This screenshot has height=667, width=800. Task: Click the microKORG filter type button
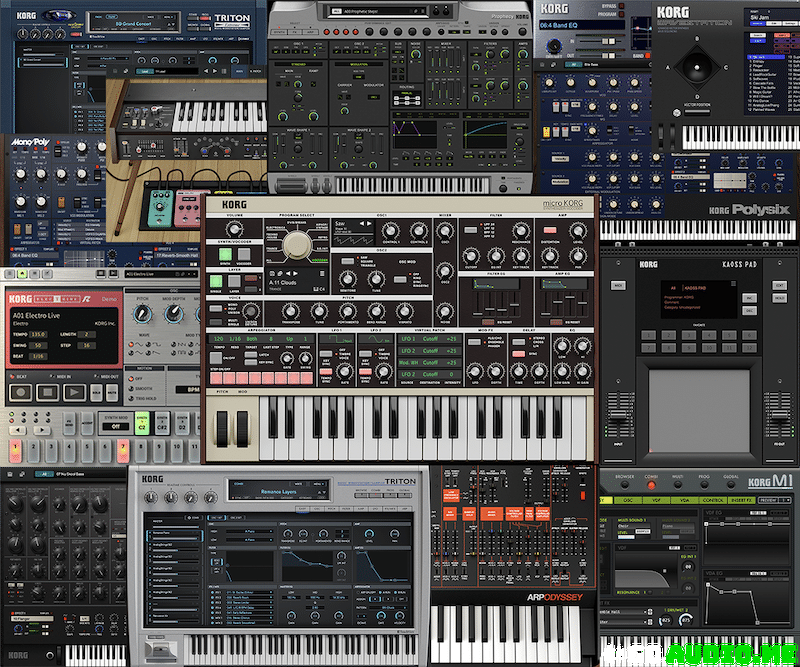470,230
